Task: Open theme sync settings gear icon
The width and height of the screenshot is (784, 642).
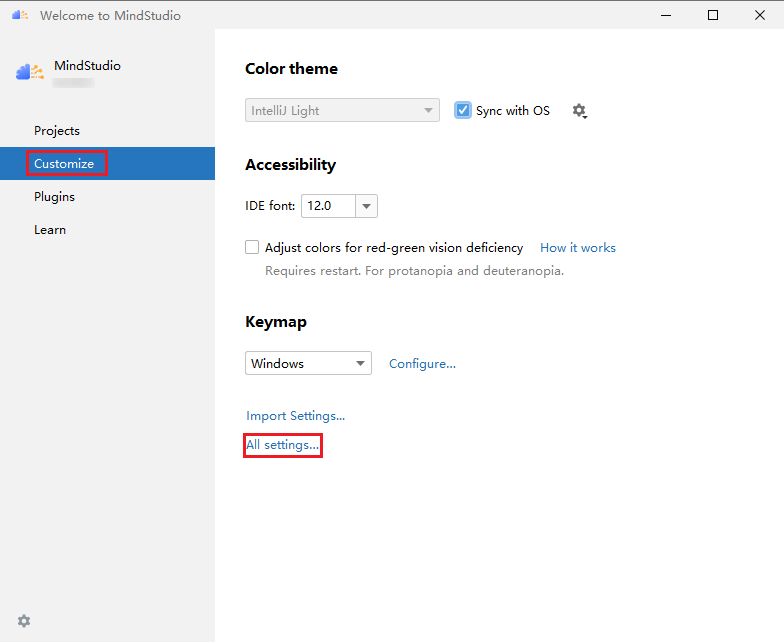Action: pyautogui.click(x=580, y=110)
